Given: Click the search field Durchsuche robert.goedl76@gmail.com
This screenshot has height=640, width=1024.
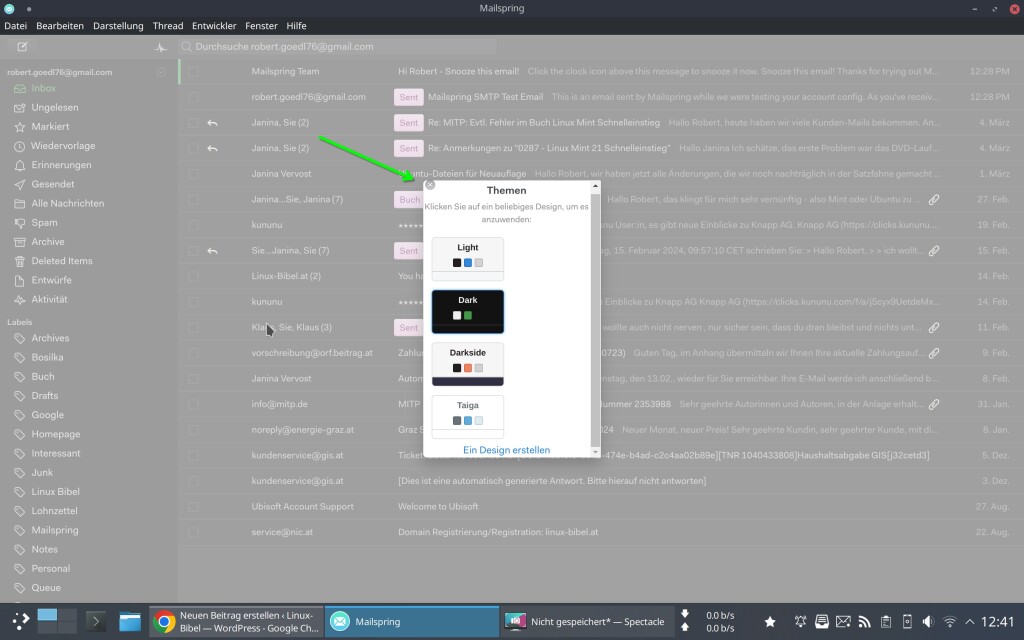Looking at the screenshot, I should 338,47.
